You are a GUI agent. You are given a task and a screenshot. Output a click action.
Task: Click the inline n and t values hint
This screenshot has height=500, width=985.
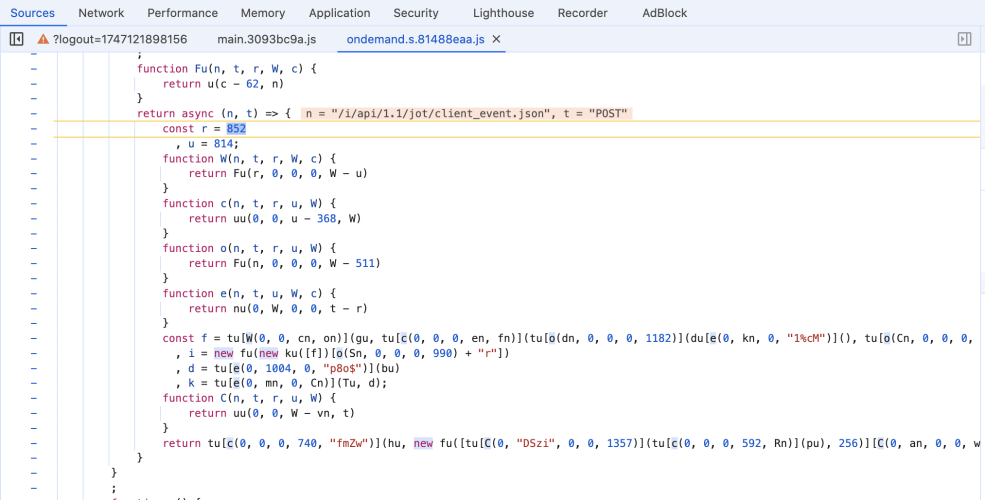pyautogui.click(x=467, y=114)
